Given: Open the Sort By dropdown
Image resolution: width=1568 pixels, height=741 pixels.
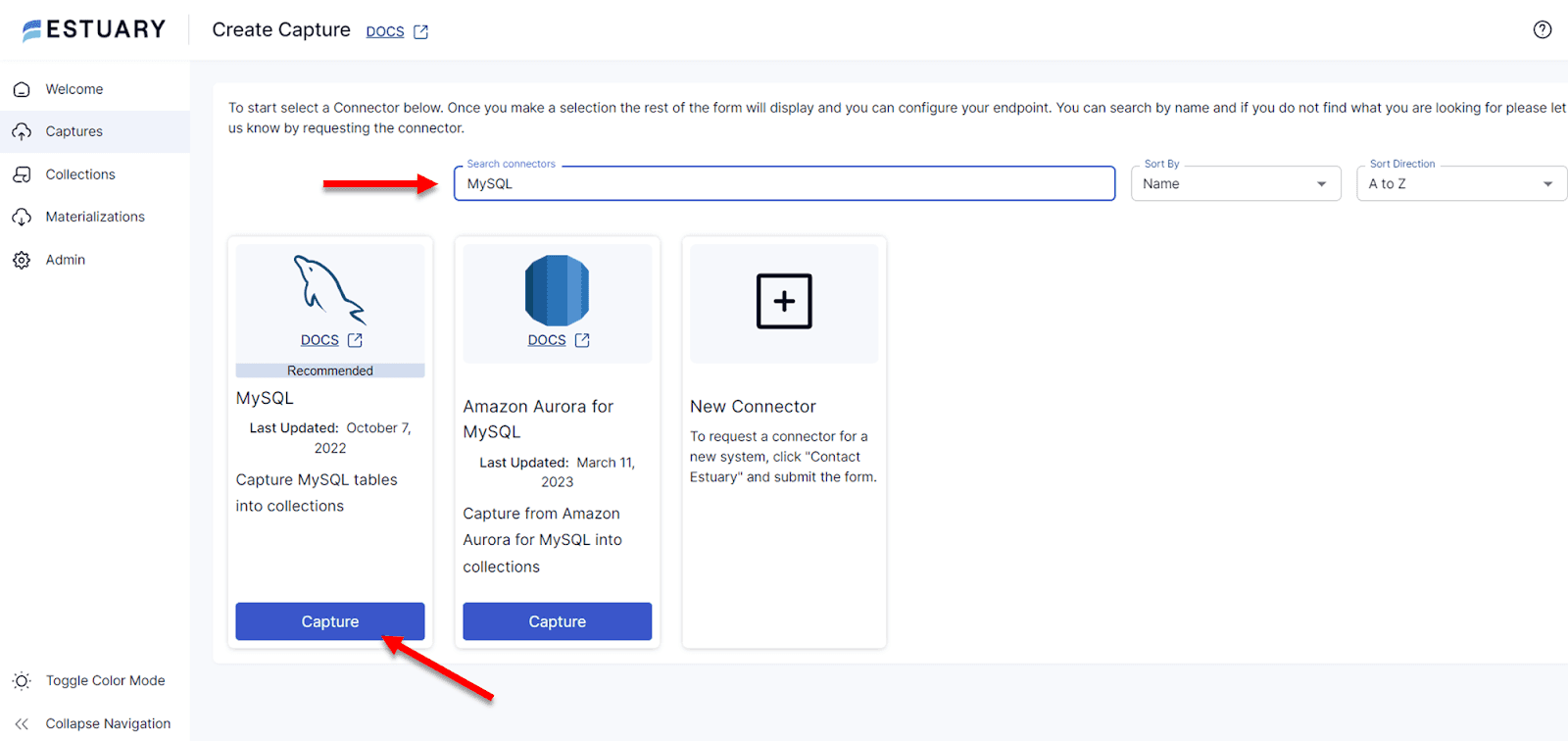Looking at the screenshot, I should tap(1235, 183).
